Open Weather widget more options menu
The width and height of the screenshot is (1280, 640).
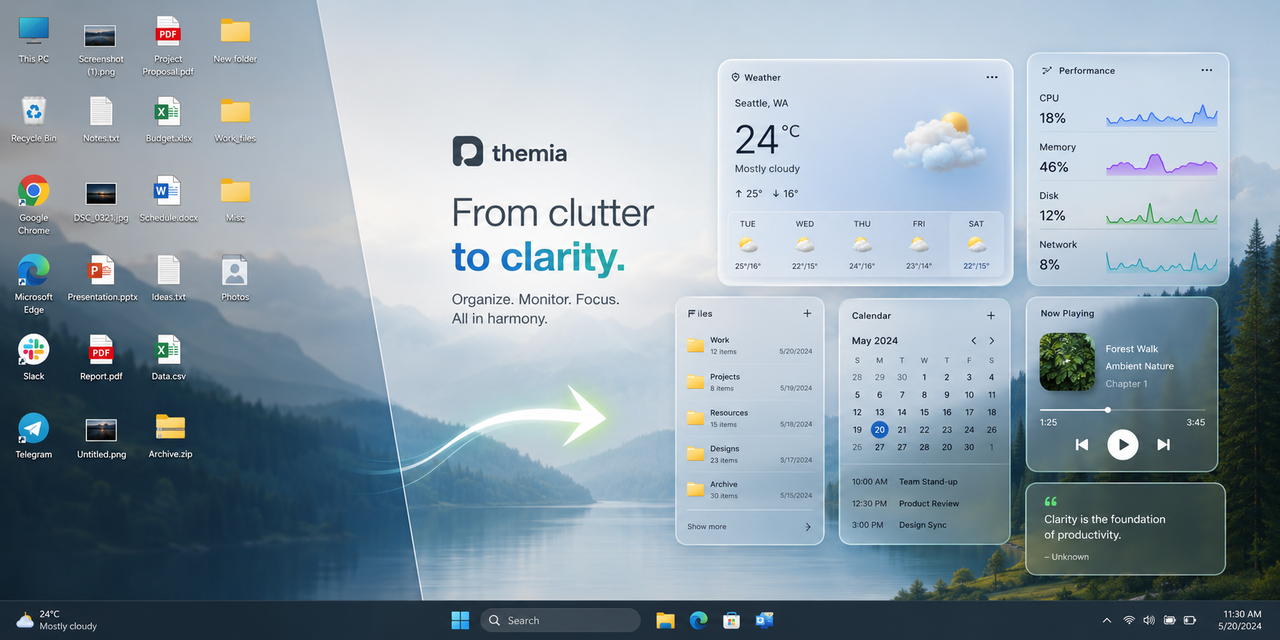(x=992, y=77)
